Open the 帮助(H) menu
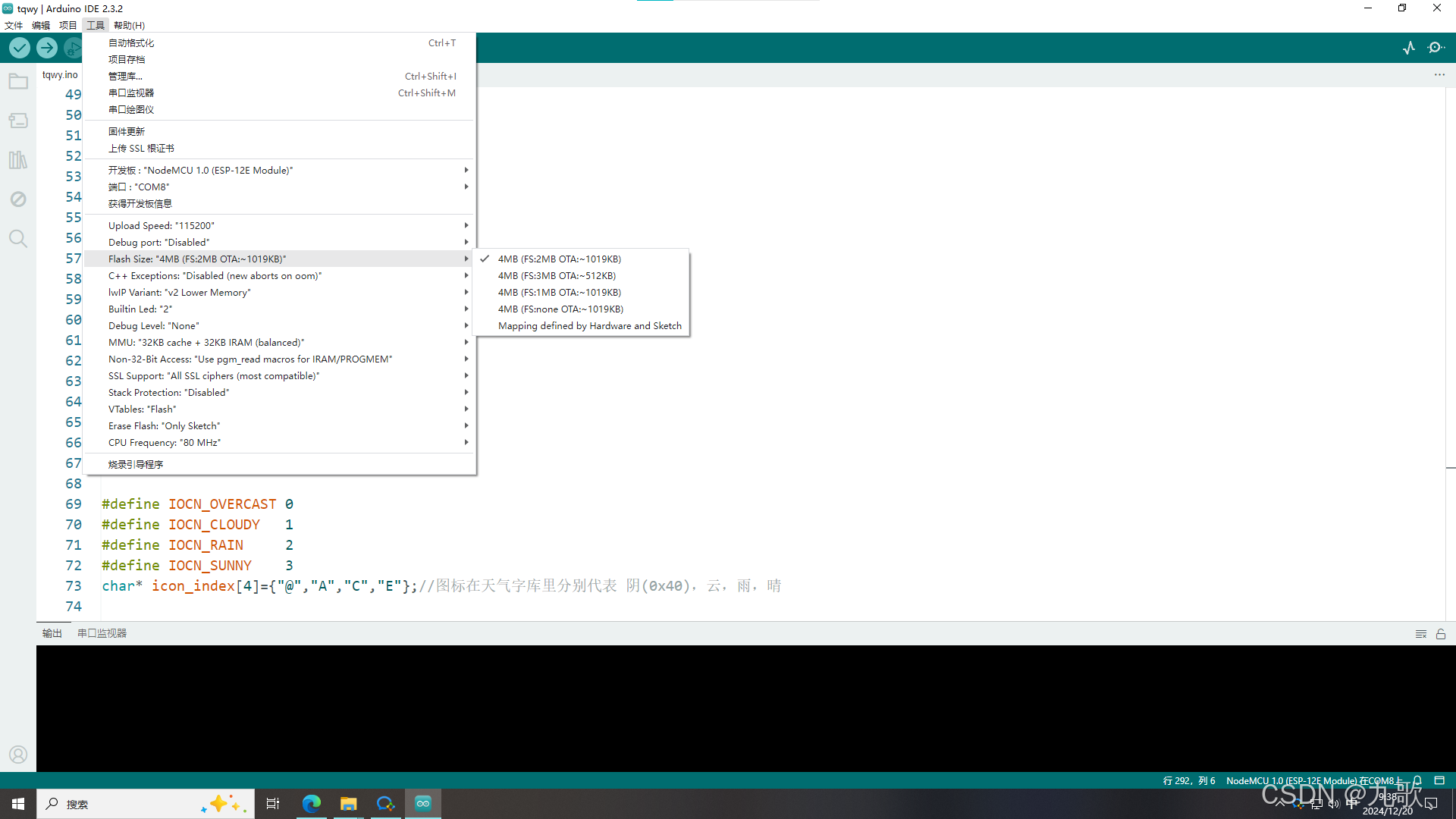Viewport: 1456px width, 819px height. pos(129,25)
